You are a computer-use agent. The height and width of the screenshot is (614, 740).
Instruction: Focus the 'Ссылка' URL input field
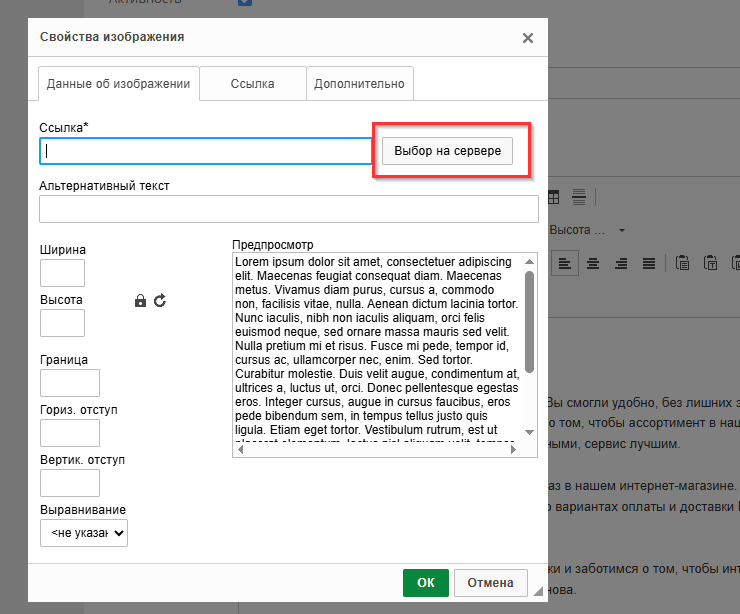[x=205, y=151]
